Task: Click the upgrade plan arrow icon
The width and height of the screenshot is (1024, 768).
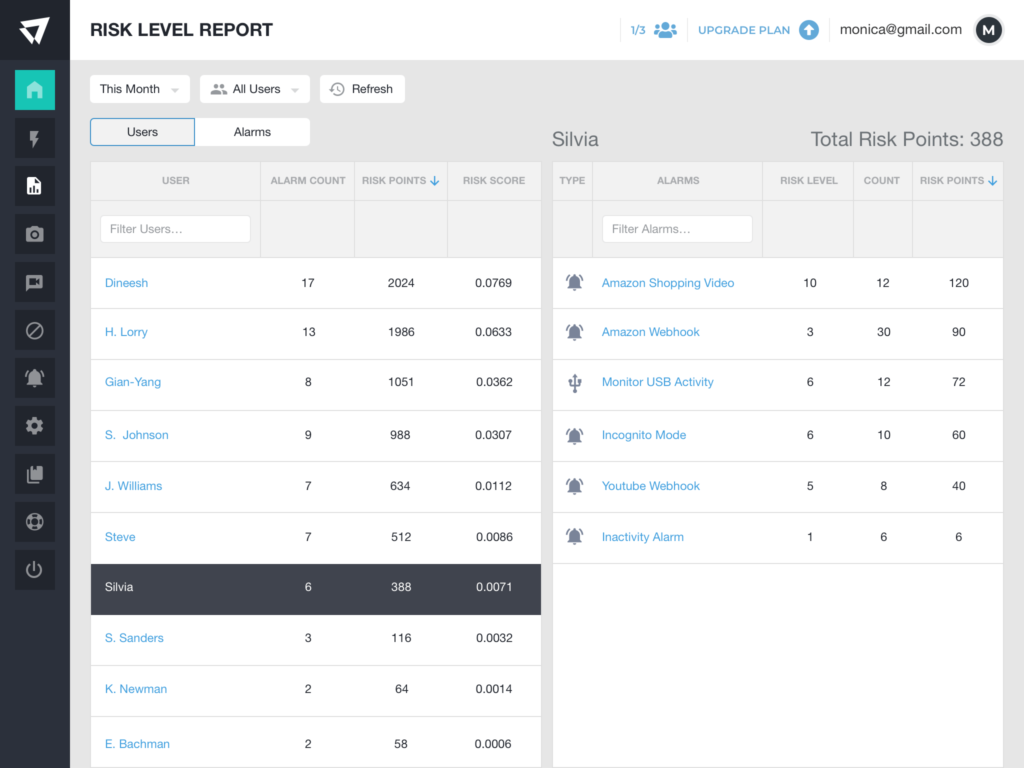Action: [809, 30]
